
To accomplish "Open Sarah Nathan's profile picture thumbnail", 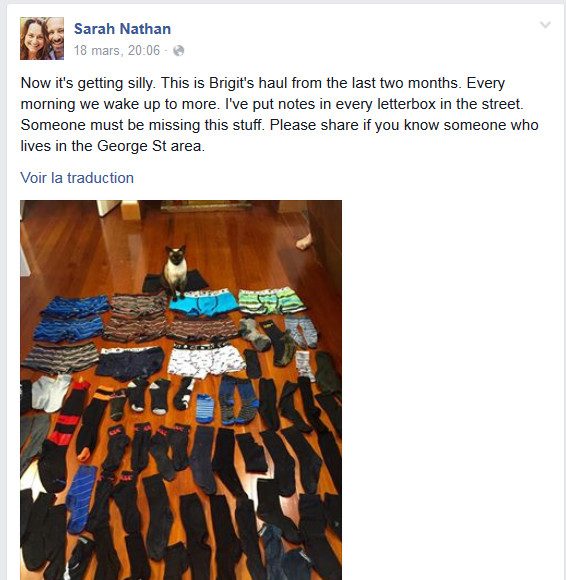I will [42, 38].
